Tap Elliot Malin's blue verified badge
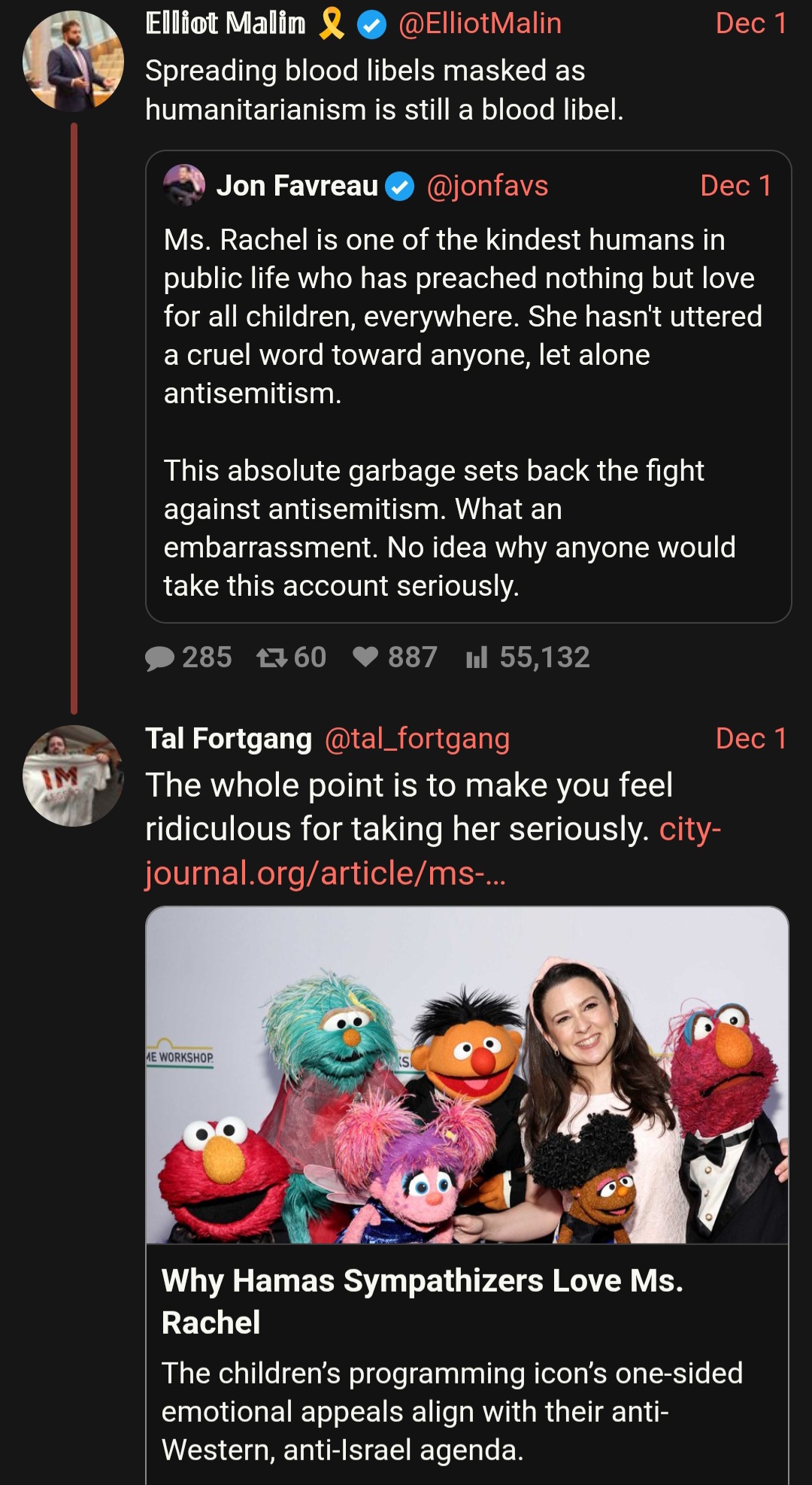This screenshot has width=812, height=1485. click(x=371, y=25)
